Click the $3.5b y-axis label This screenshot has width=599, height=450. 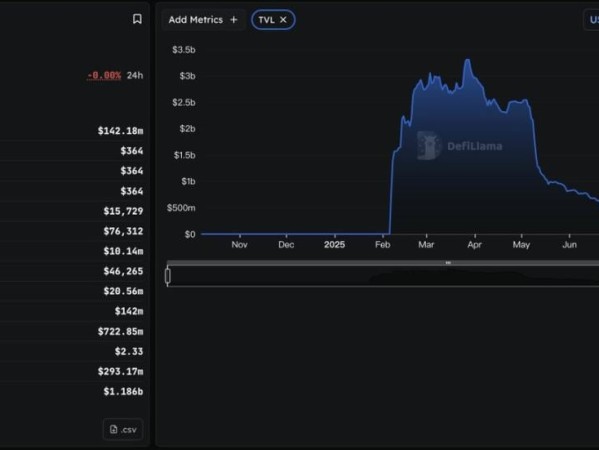(184, 50)
